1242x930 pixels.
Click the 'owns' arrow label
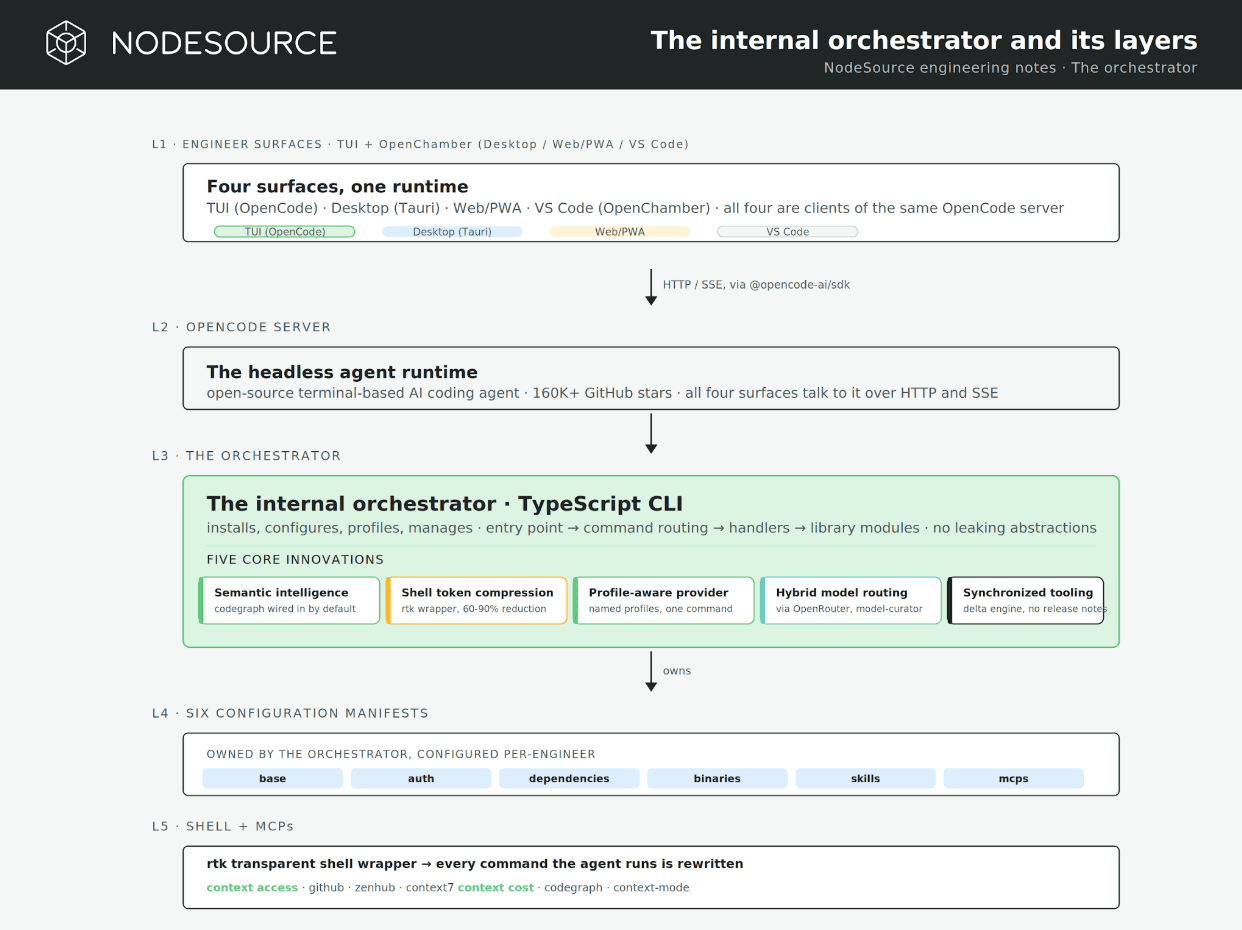[677, 671]
